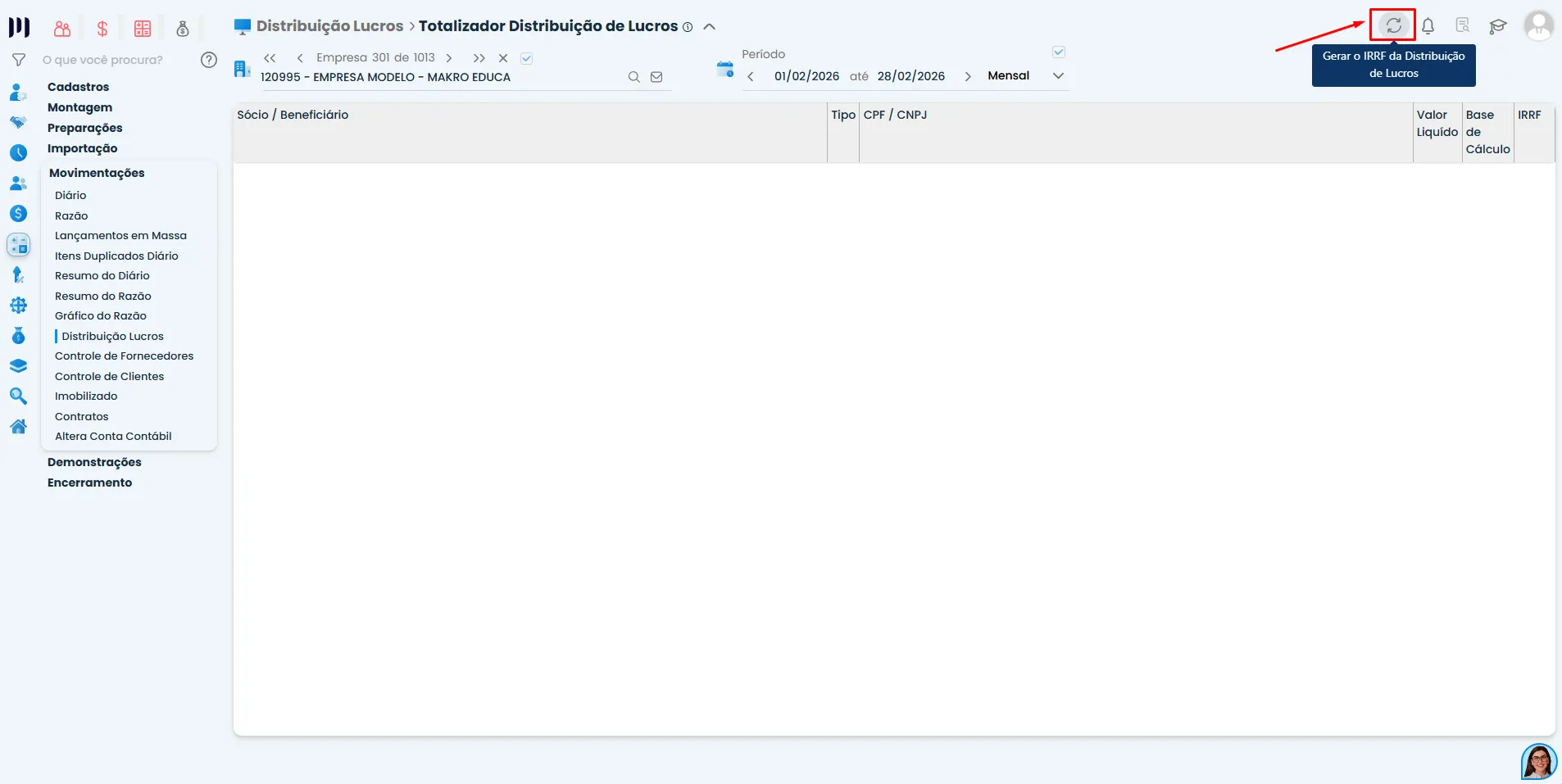1562x784 pixels.
Task: Expand the Demonstrações menu section
Action: tap(94, 462)
